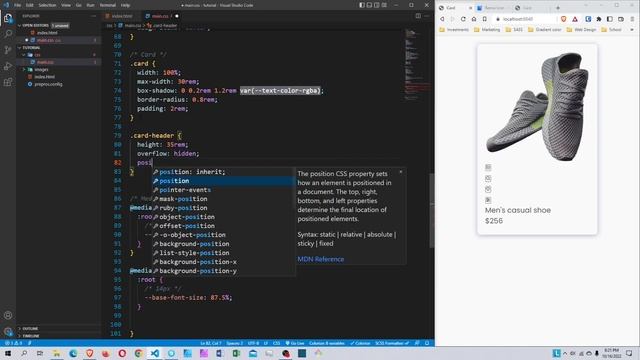Click the Brave Rewards triangle icon
Image resolution: width=640 pixels, height=360 pixels.
[x=575, y=19]
